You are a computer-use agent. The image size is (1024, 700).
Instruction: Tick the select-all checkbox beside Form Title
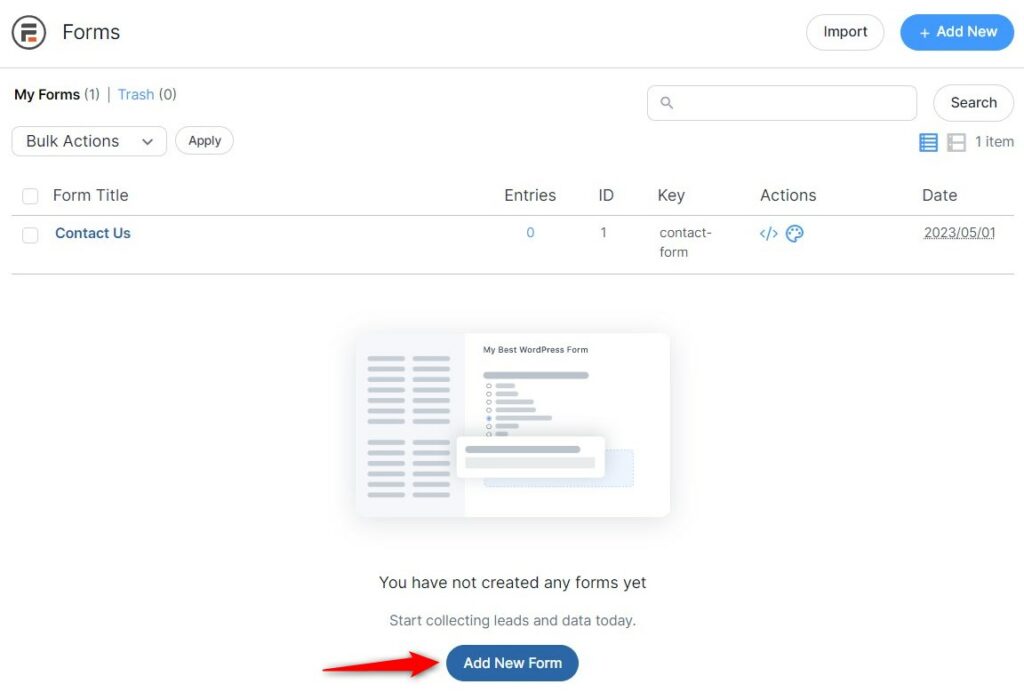[x=30, y=196]
